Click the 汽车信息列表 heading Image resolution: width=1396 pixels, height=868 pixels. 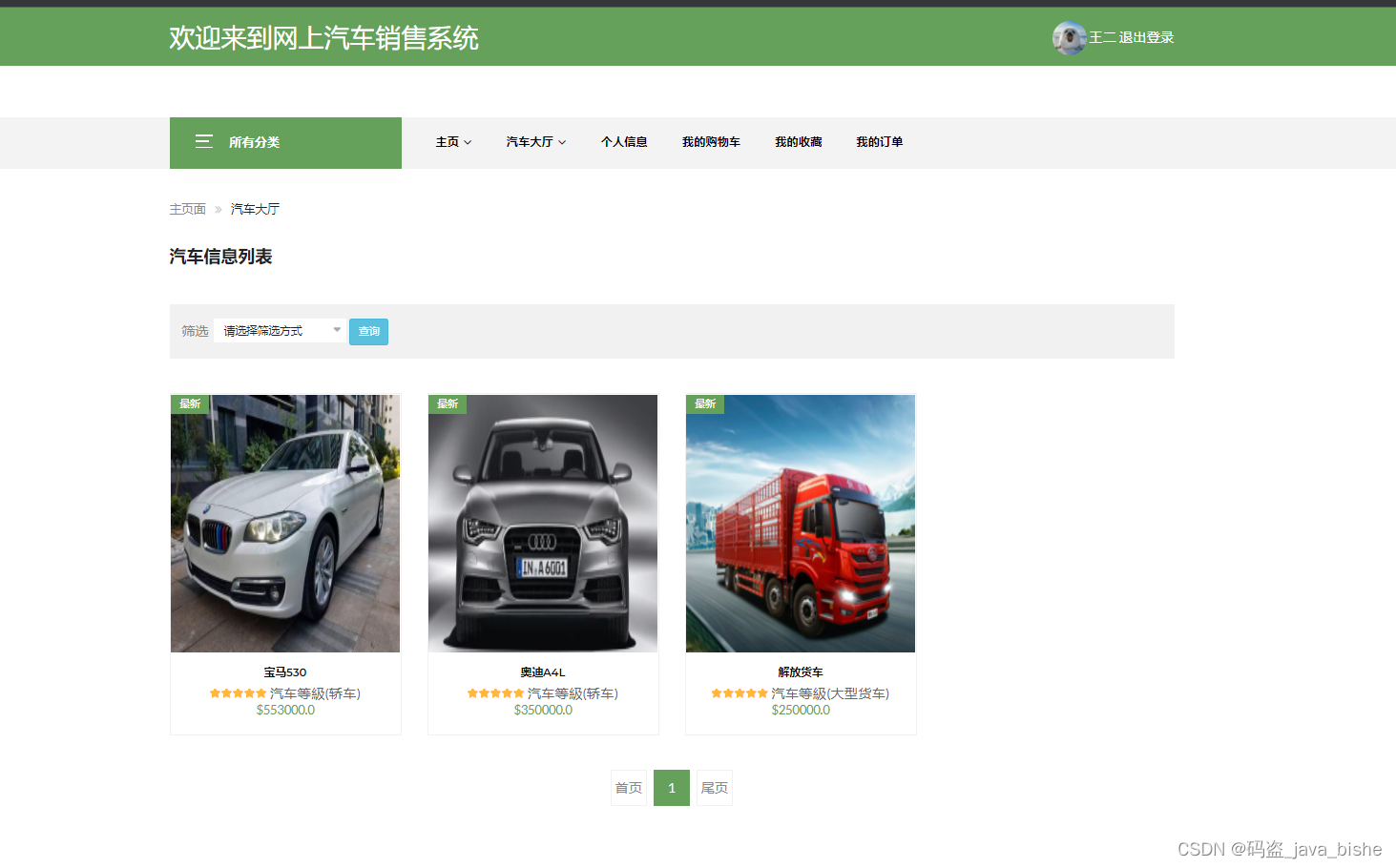click(221, 257)
